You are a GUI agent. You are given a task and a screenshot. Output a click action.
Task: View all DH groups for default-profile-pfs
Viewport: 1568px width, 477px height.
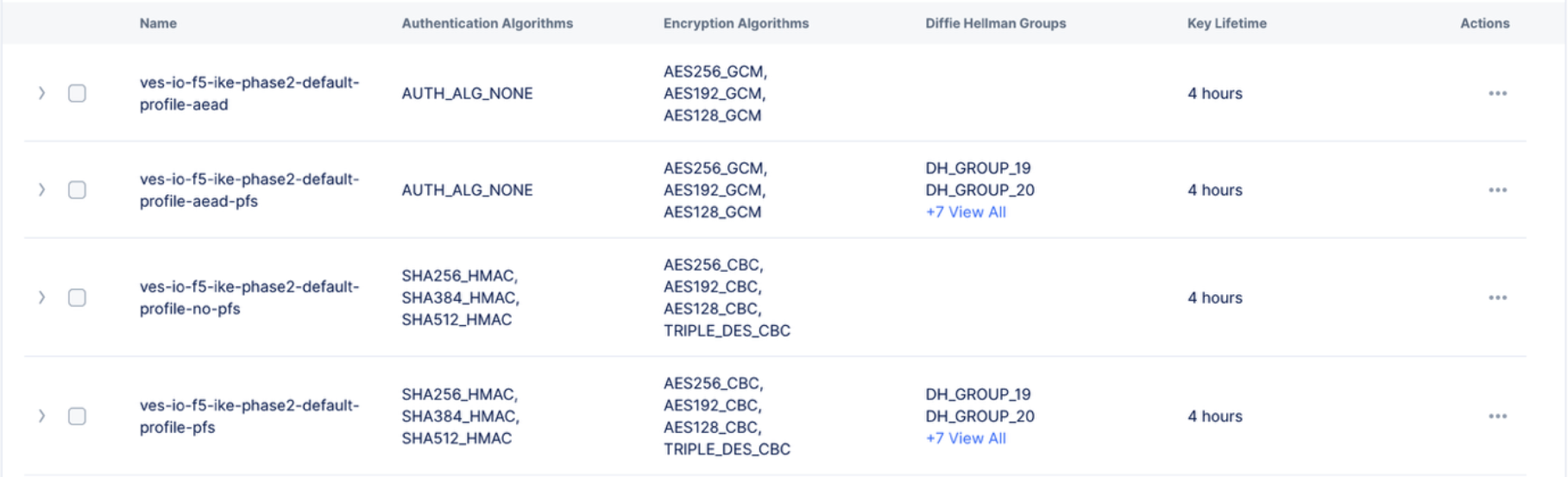pos(966,438)
